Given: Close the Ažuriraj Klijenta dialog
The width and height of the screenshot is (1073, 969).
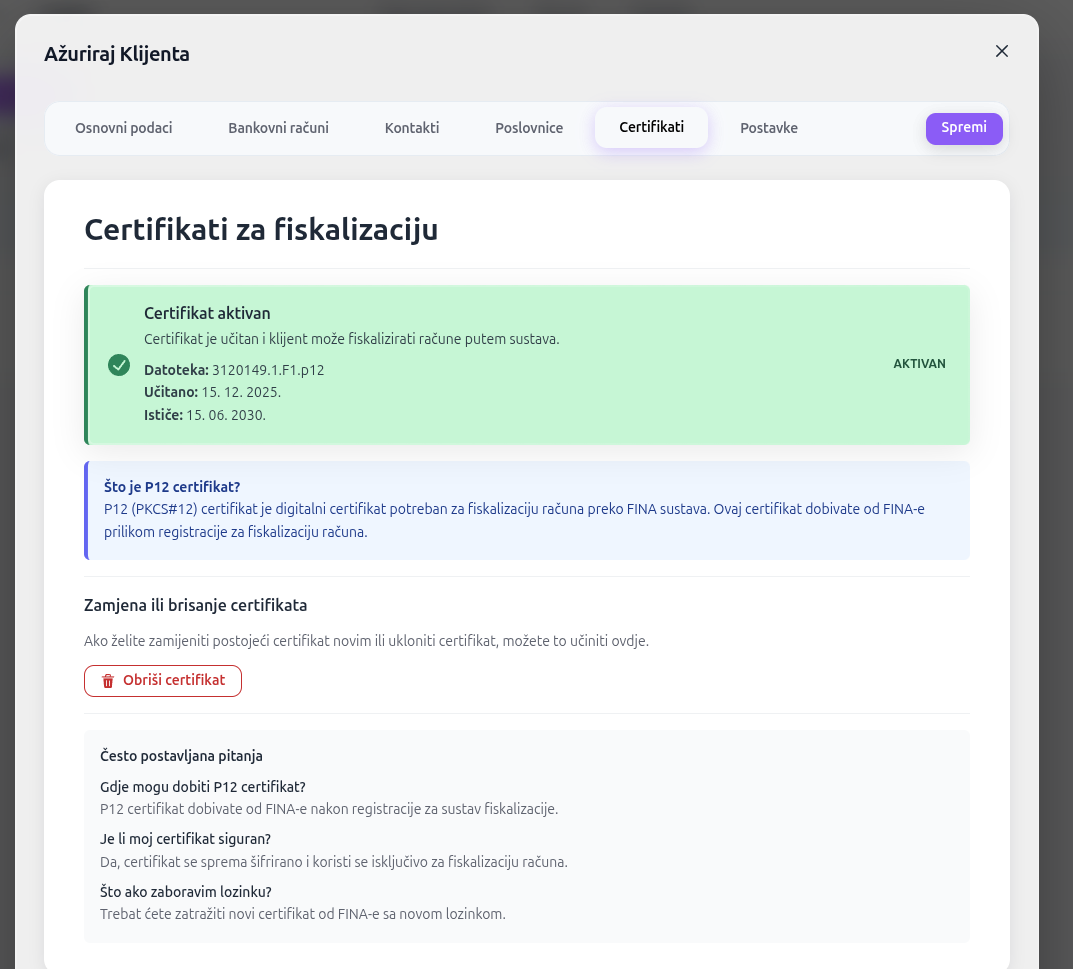Looking at the screenshot, I should pyautogui.click(x=1002, y=51).
